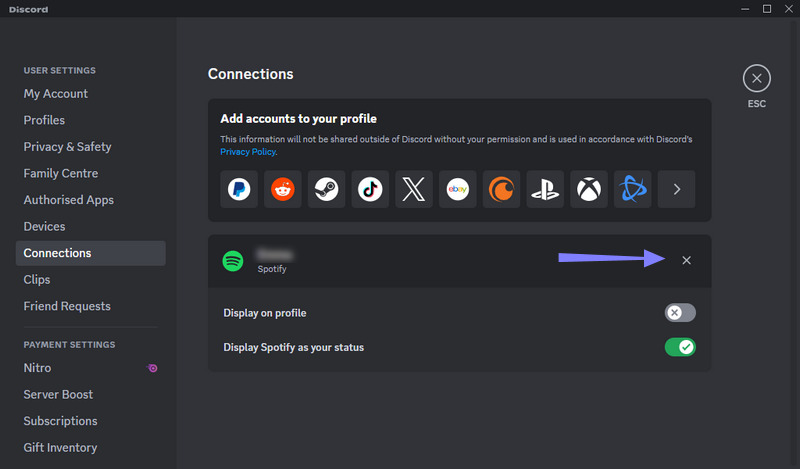Connect an Xbox account
Viewport: 800px width, 469px height.
click(x=589, y=189)
